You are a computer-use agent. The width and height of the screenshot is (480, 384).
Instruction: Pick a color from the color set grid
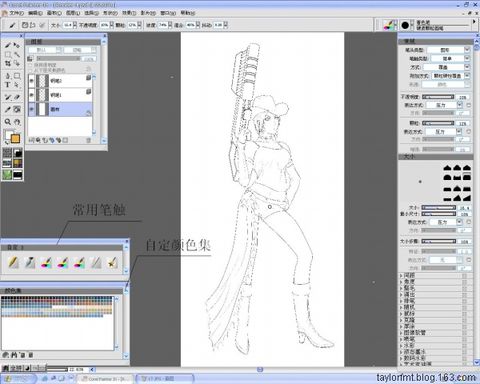point(57,307)
